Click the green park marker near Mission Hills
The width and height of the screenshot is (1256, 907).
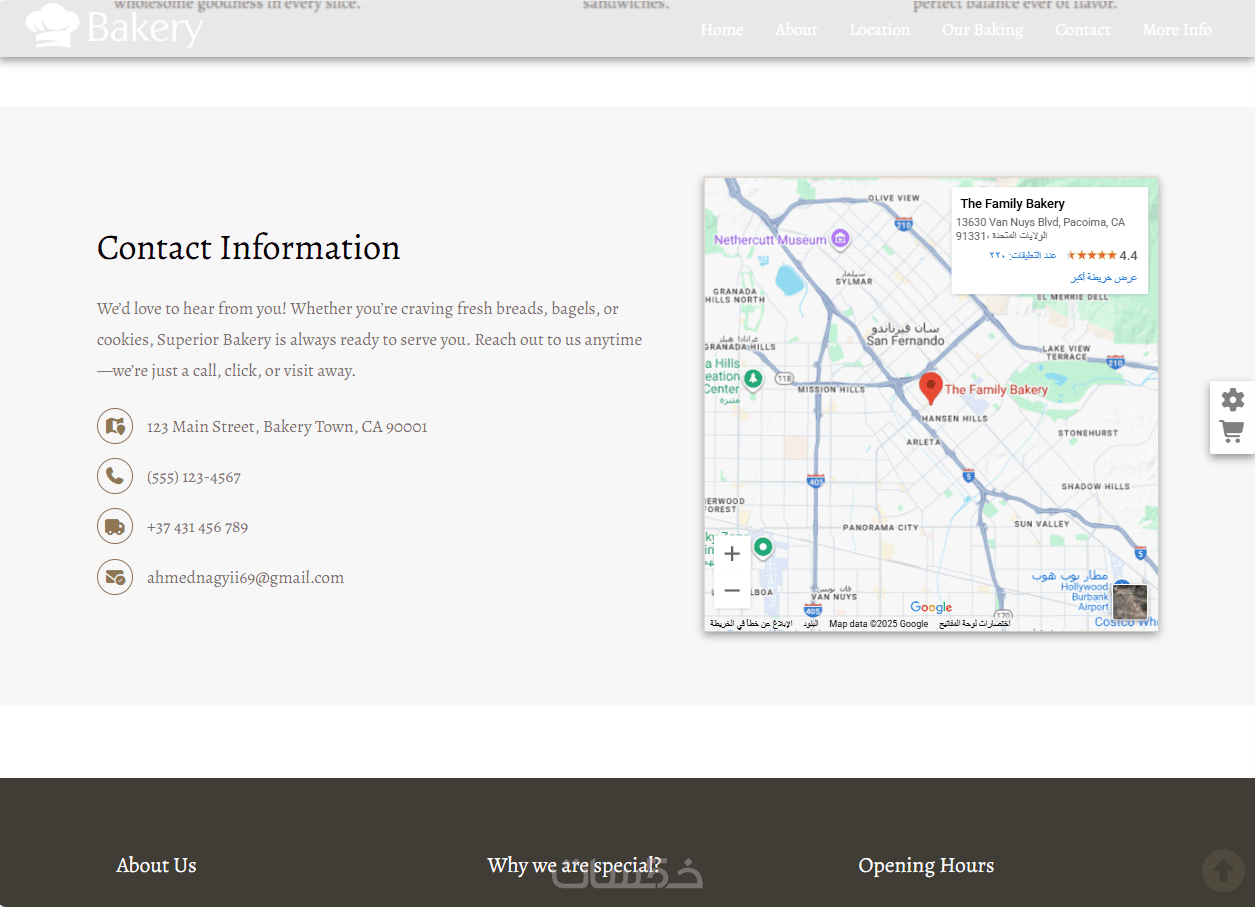point(754,379)
